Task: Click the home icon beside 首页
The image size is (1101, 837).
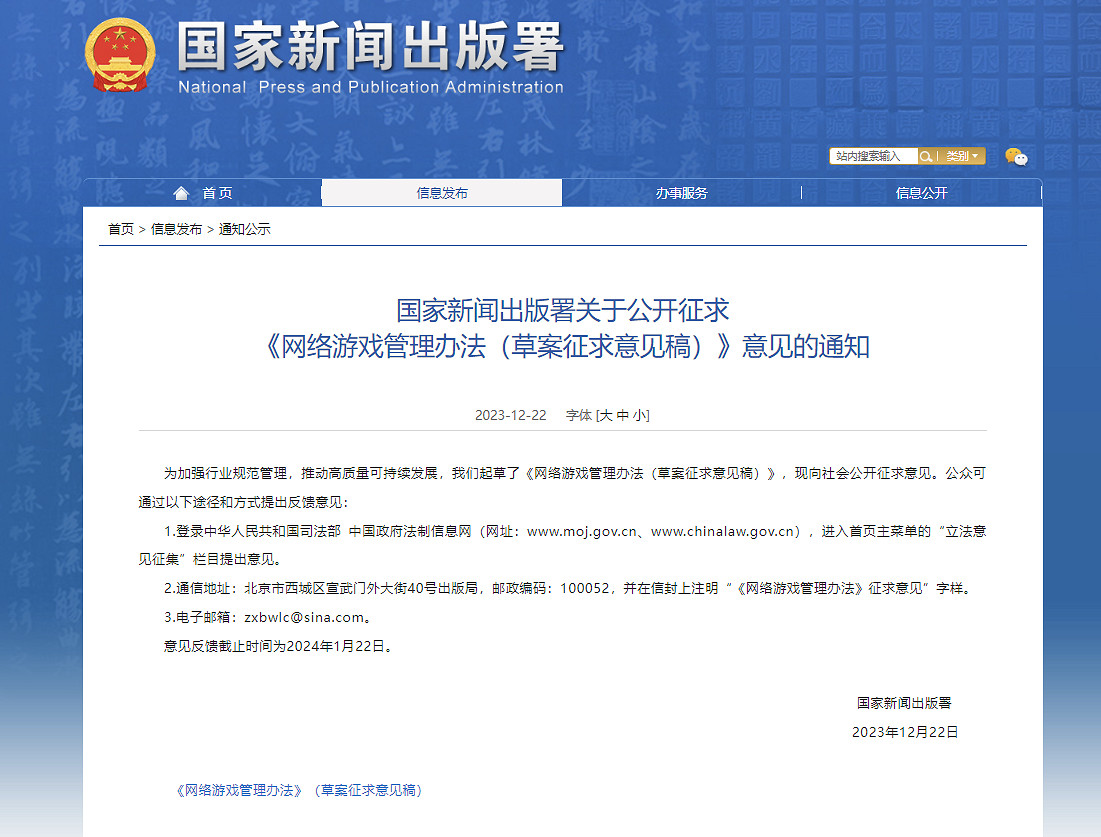Action: [x=180, y=193]
